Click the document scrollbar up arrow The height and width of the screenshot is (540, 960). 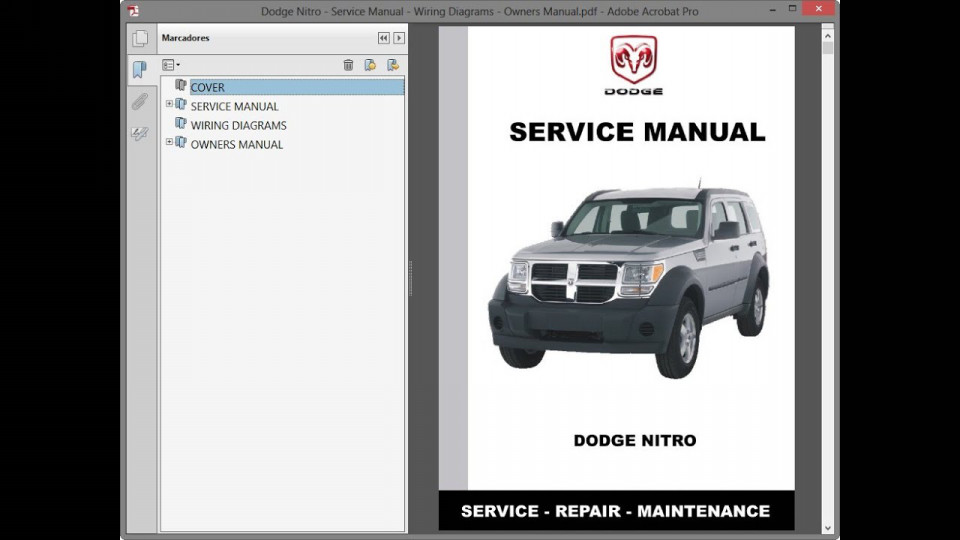point(828,36)
